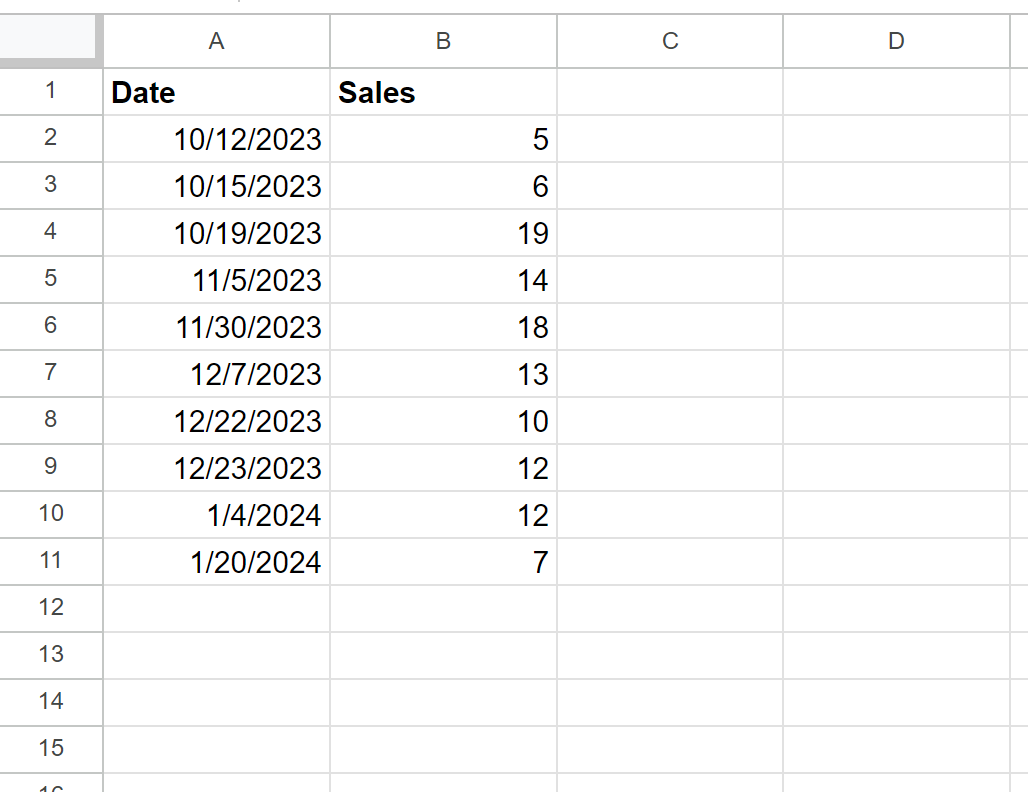Select the 10/12/2023 date cell
This screenshot has height=792, width=1028.
click(215, 139)
